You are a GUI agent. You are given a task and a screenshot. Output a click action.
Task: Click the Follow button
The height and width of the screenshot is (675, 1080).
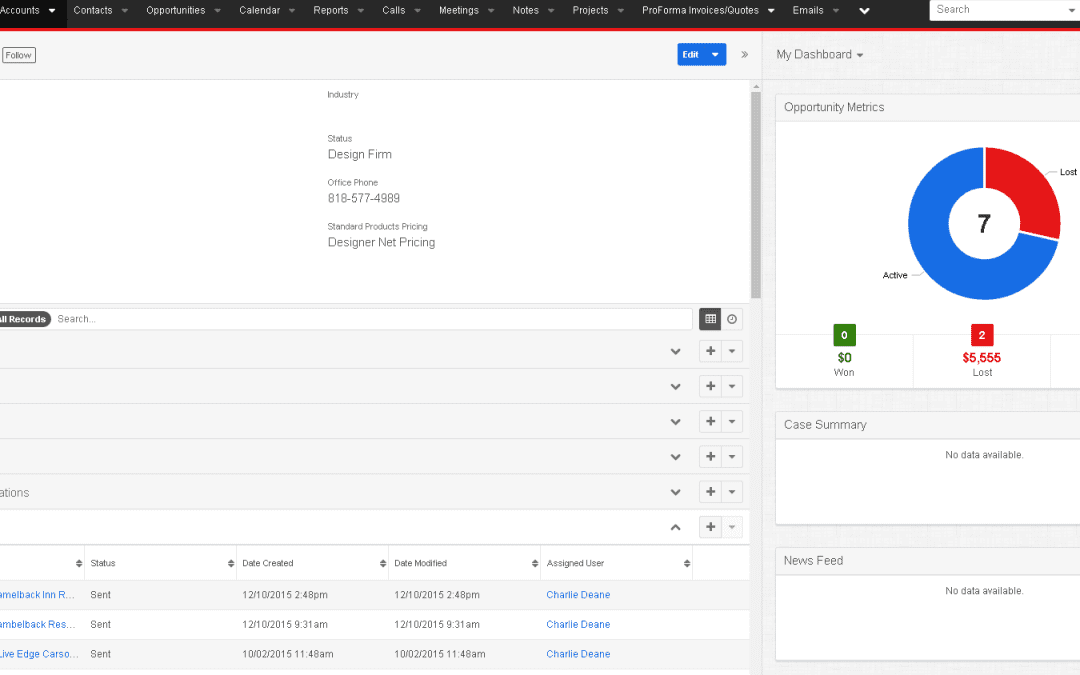pyautogui.click(x=19, y=55)
